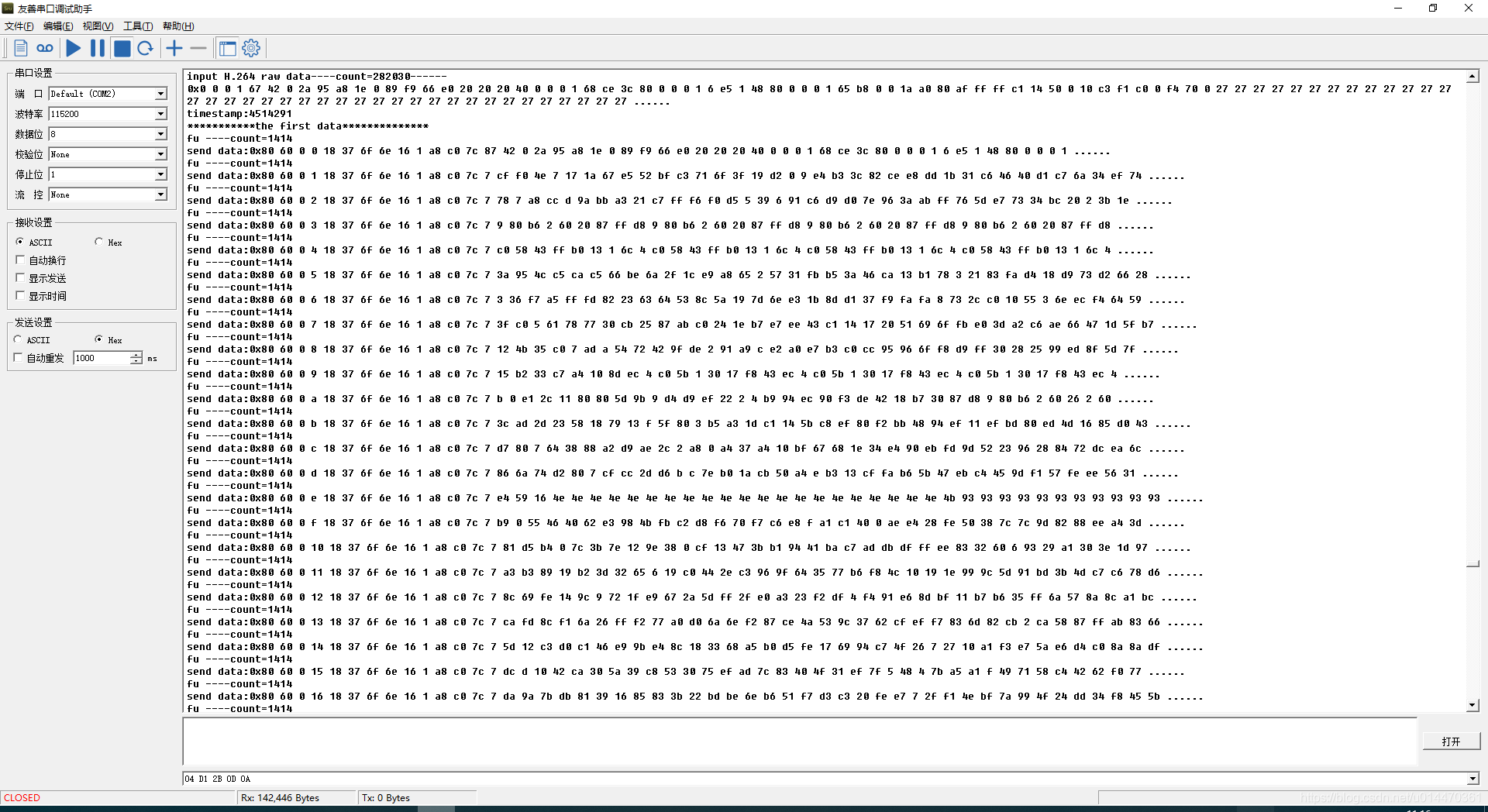
Task: Expand the send history dropdown with 04 D1 2B
Action: pos(1472,779)
